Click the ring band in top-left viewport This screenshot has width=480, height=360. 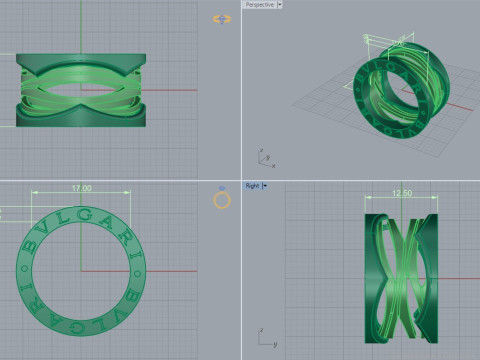[x=81, y=90]
